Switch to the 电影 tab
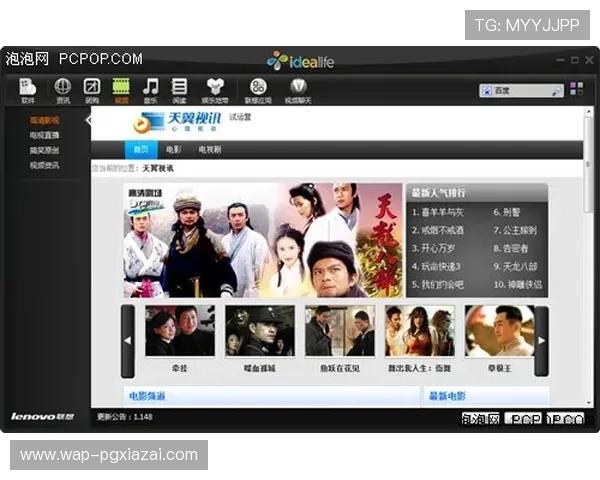 174,149
